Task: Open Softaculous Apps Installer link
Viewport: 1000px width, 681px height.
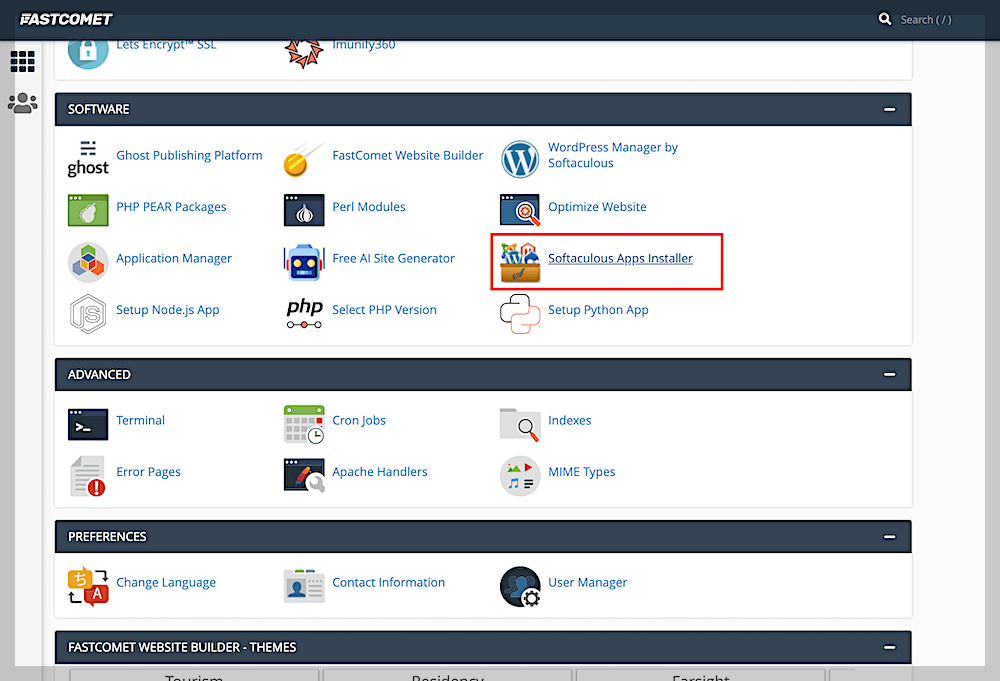Action: [620, 259]
